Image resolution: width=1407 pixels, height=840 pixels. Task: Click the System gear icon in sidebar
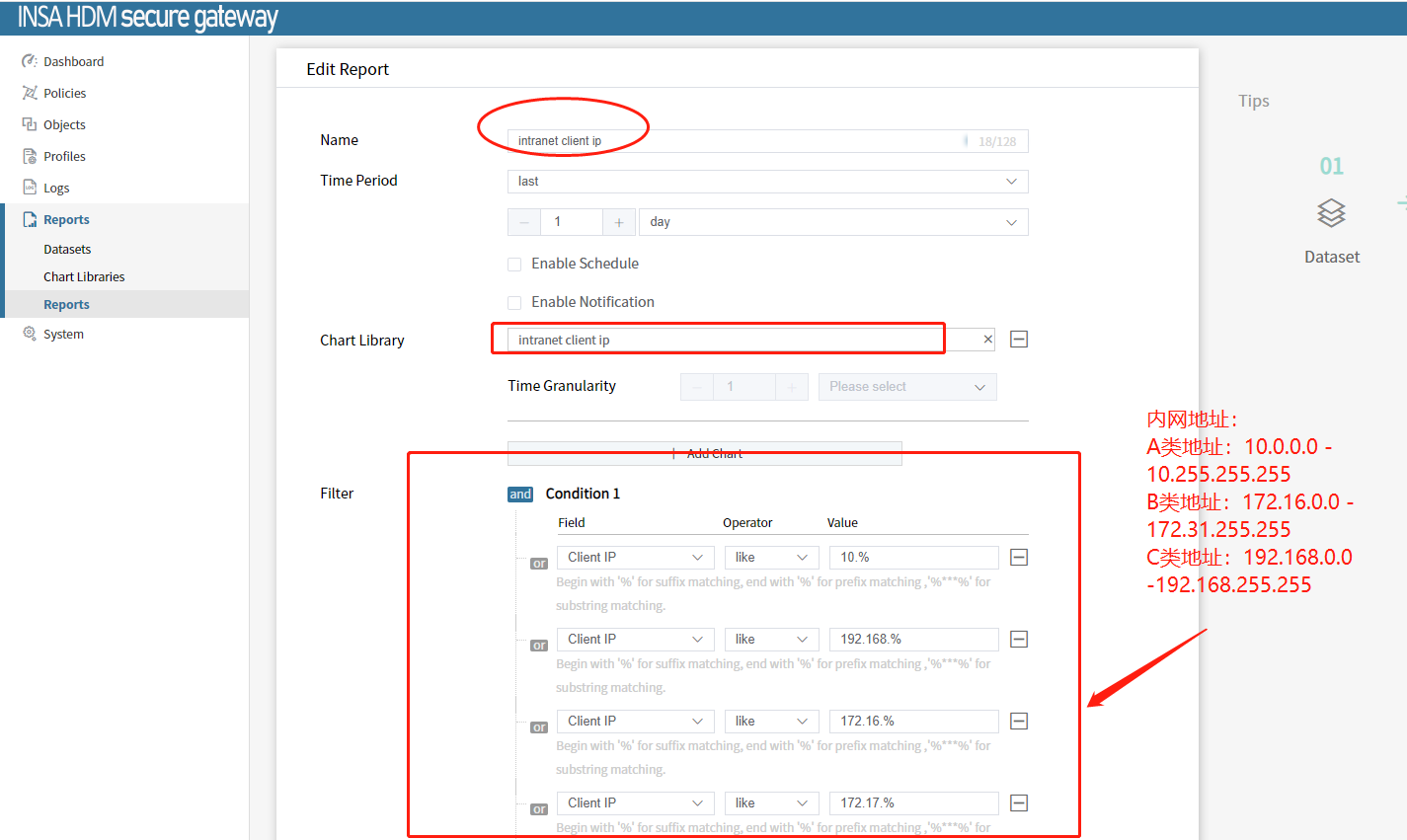(30, 334)
